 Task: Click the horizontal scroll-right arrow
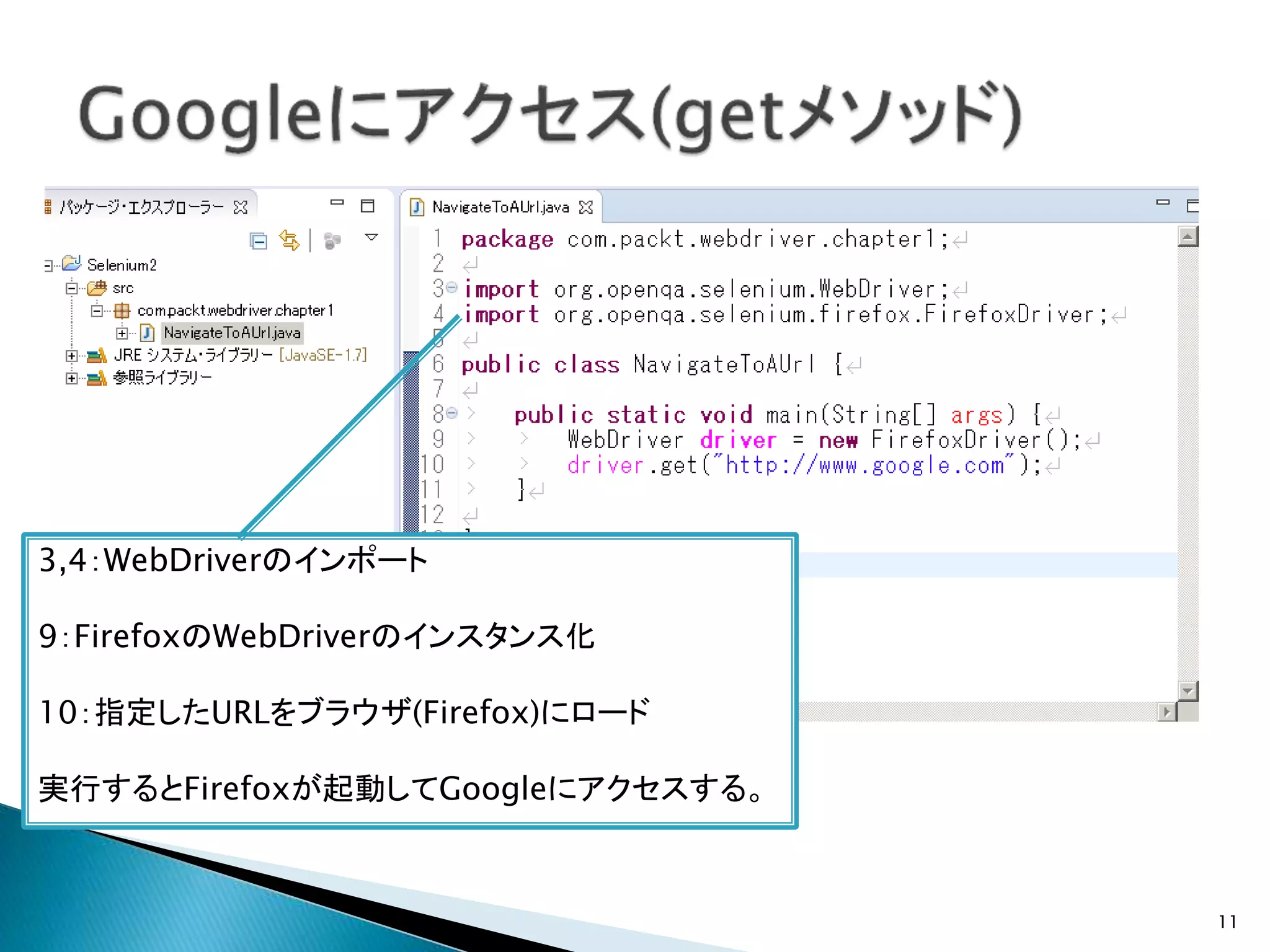coord(1167,712)
